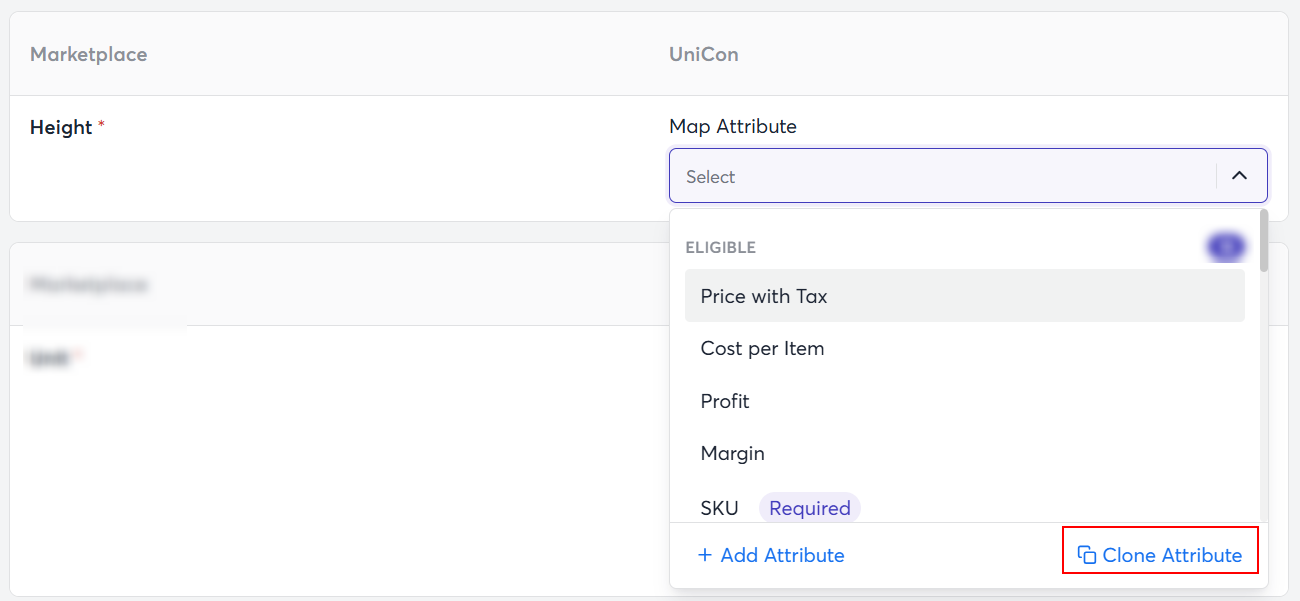
Task: Click the UniCon column header
Action: [x=704, y=55]
